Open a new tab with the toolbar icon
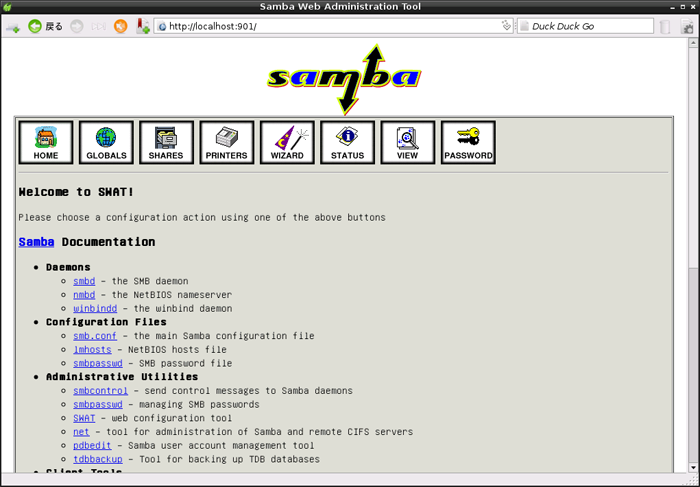Screen dimensions: 700x487 pyautogui.click(x=13, y=27)
